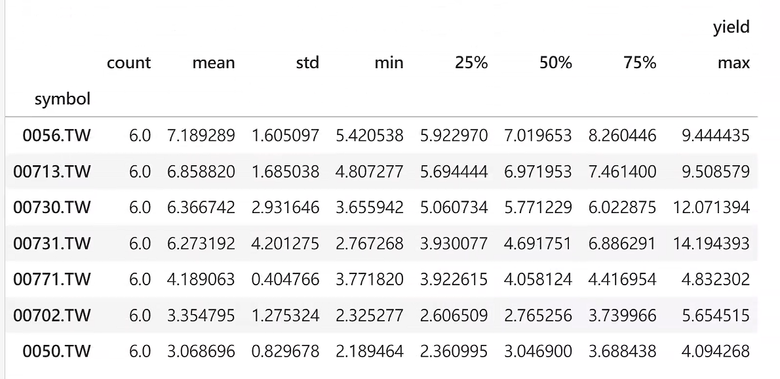Select the 00702.TW row label
The height and width of the screenshot is (379, 780).
pyautogui.click(x=52, y=315)
